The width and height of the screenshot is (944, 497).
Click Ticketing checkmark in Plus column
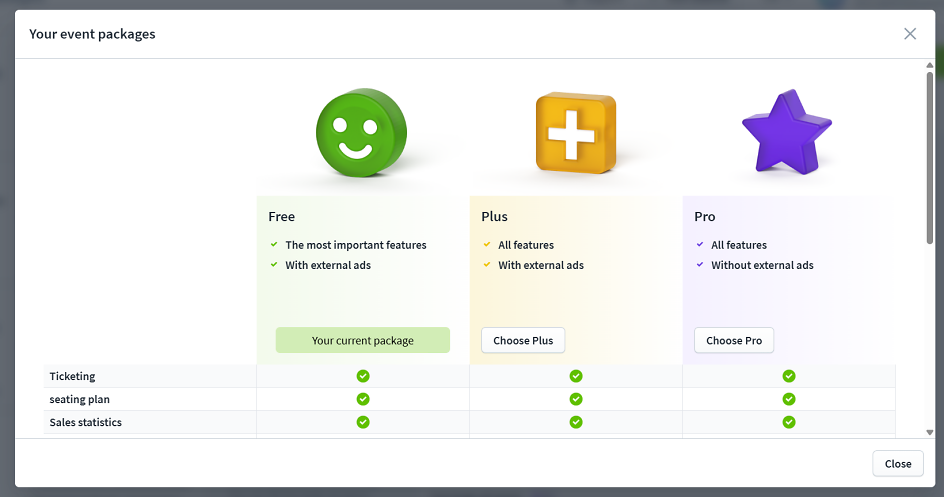576,376
